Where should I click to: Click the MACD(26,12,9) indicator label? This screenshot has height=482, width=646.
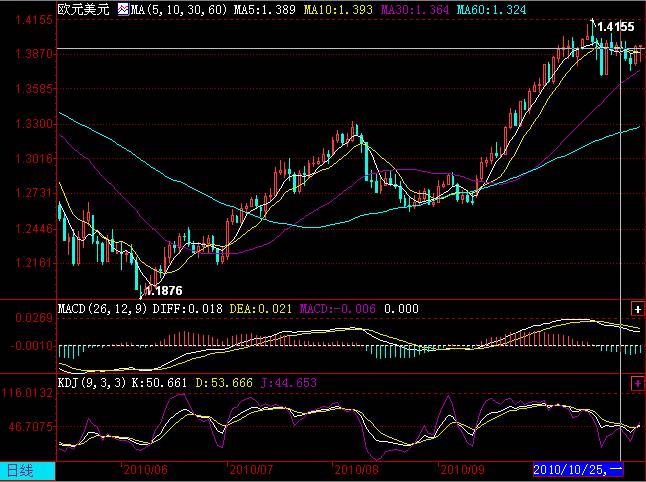(x=102, y=309)
